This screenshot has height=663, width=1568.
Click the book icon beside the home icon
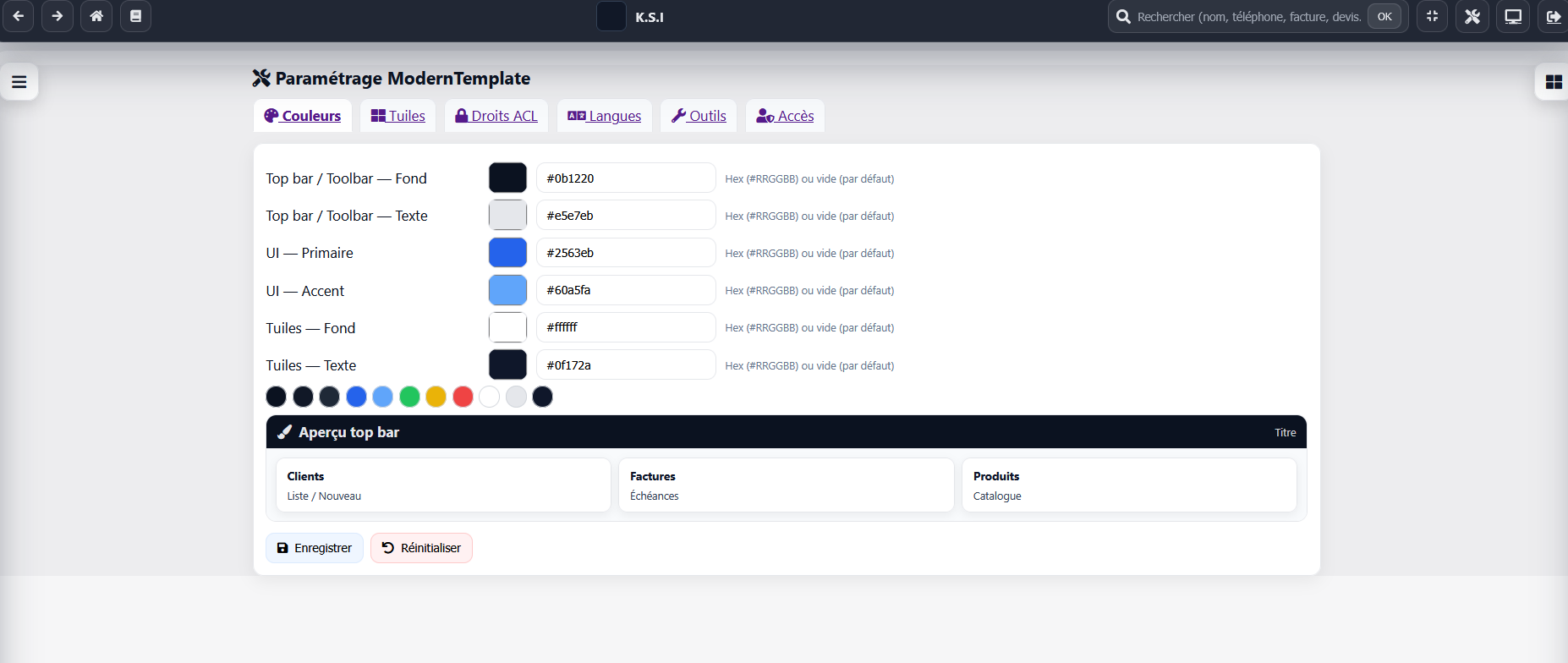135,16
